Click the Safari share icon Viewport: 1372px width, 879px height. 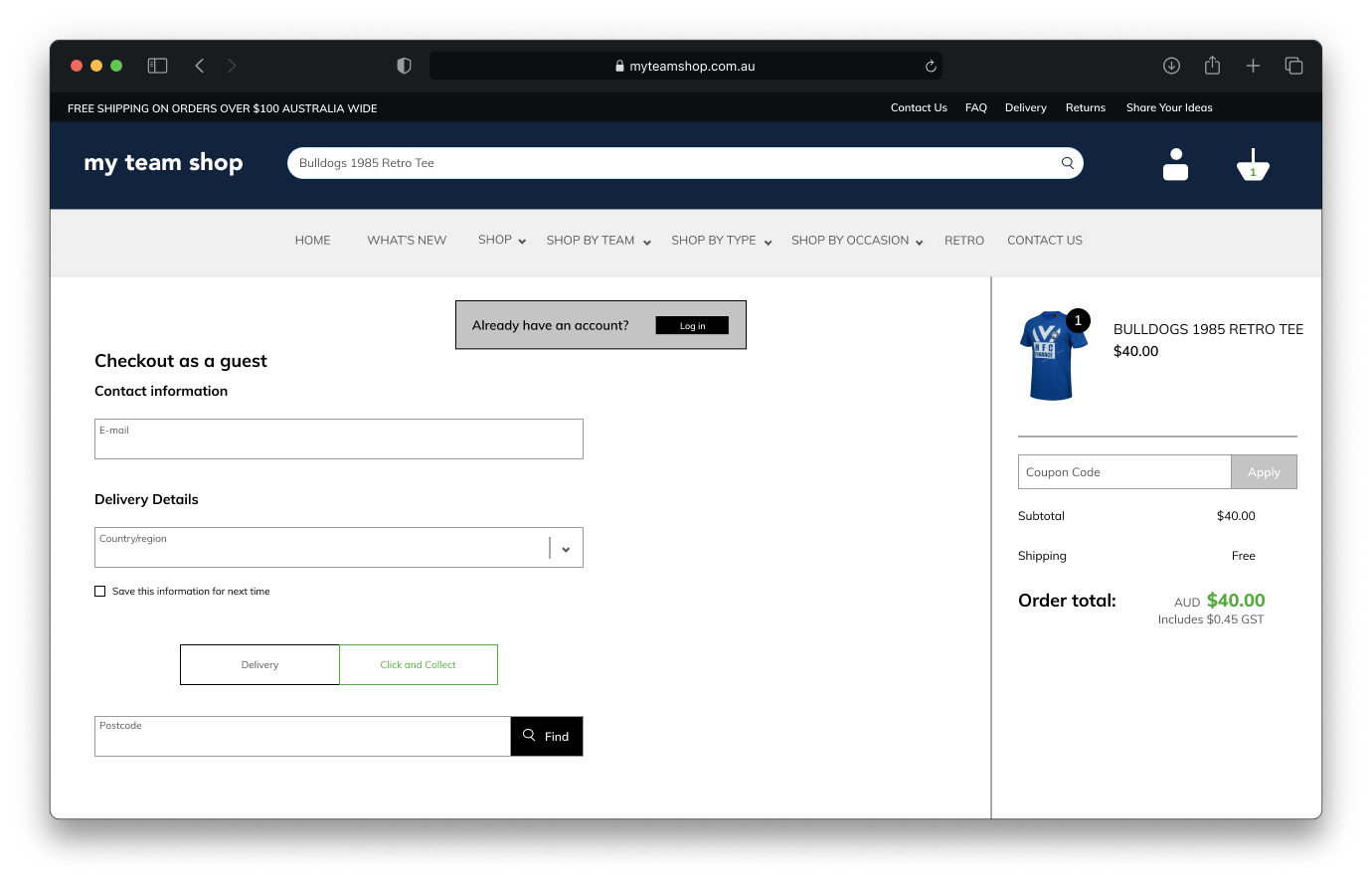pos(1212,66)
